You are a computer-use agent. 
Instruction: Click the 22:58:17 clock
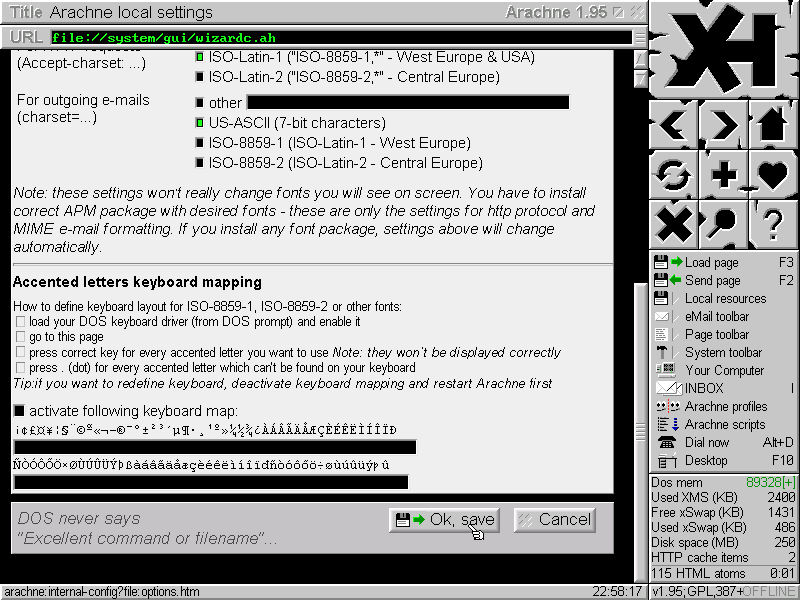[617, 592]
